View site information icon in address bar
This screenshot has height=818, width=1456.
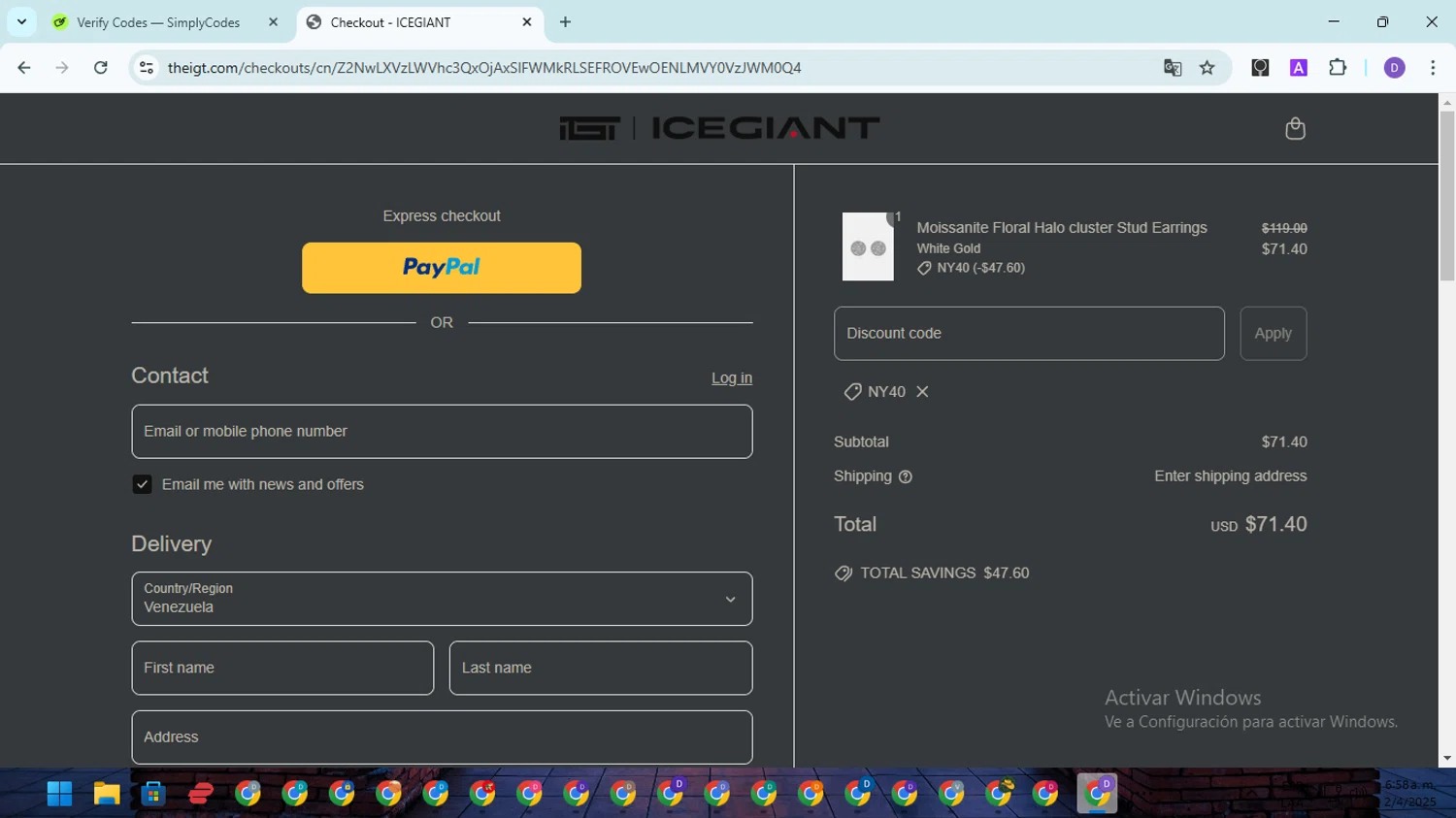(147, 68)
